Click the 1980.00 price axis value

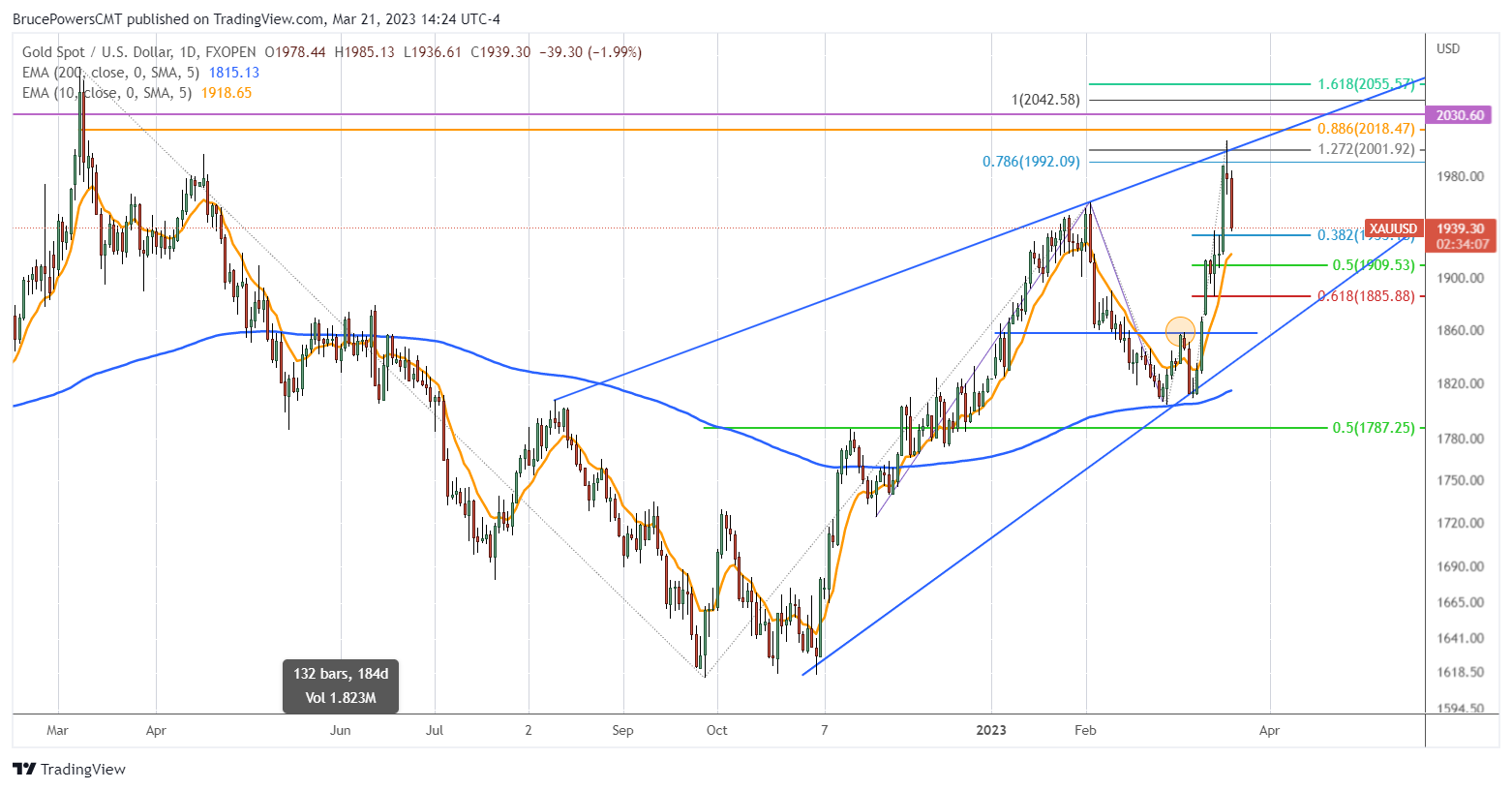point(1460,176)
